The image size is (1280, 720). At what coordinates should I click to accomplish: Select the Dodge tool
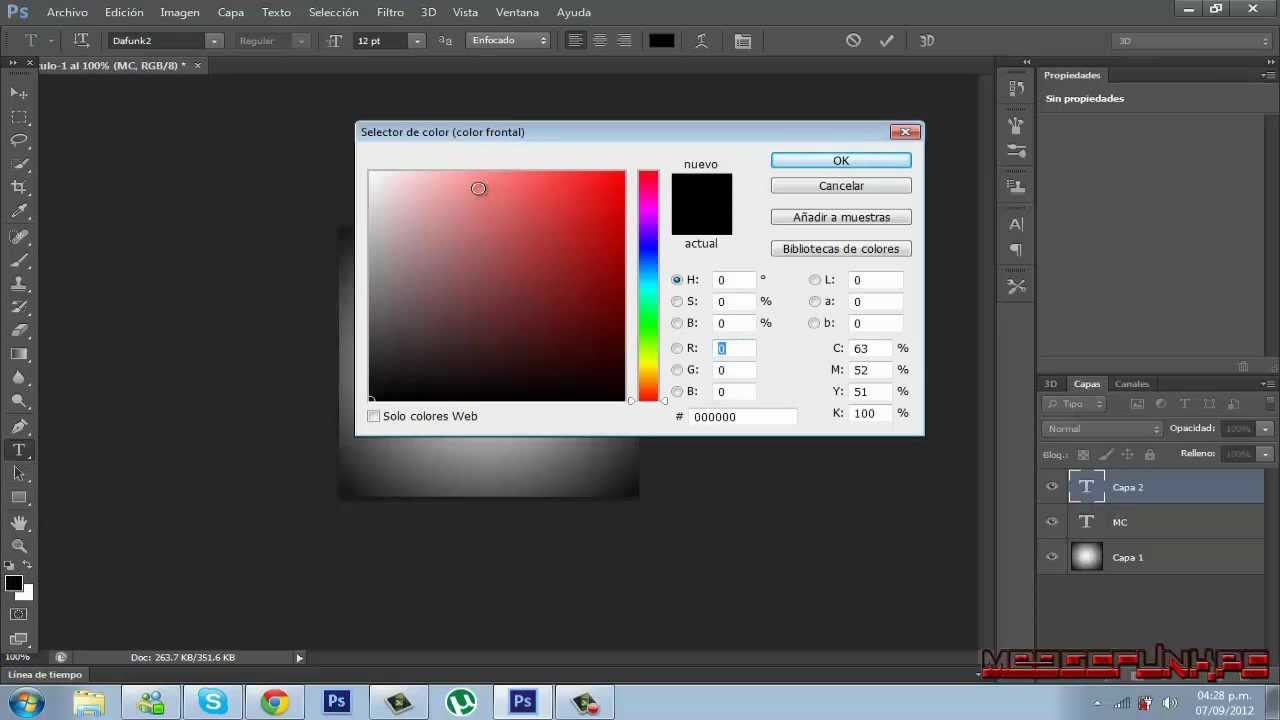point(19,402)
